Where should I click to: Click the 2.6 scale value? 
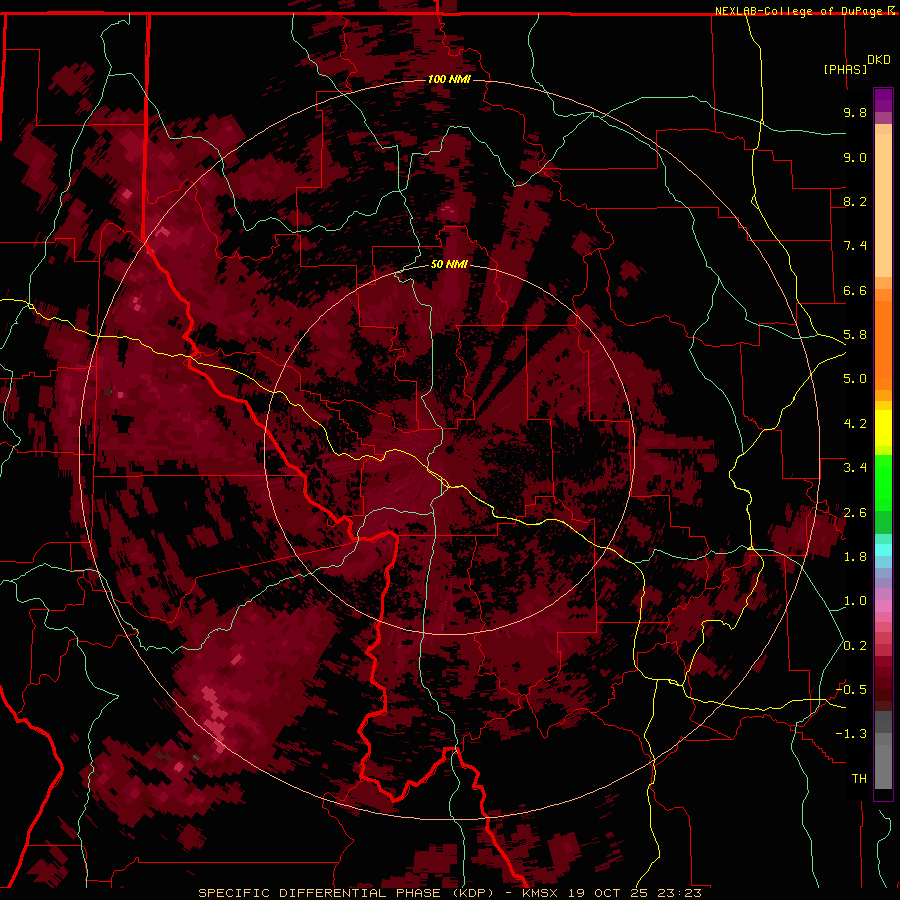click(x=855, y=512)
